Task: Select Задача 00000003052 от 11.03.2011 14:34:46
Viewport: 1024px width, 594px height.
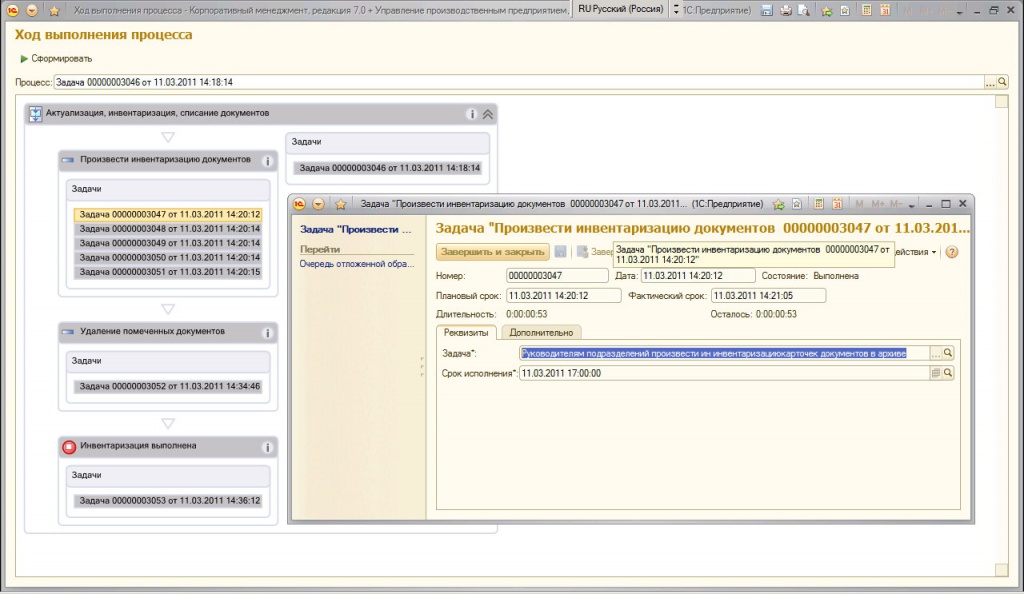Action: pyautogui.click(x=168, y=386)
